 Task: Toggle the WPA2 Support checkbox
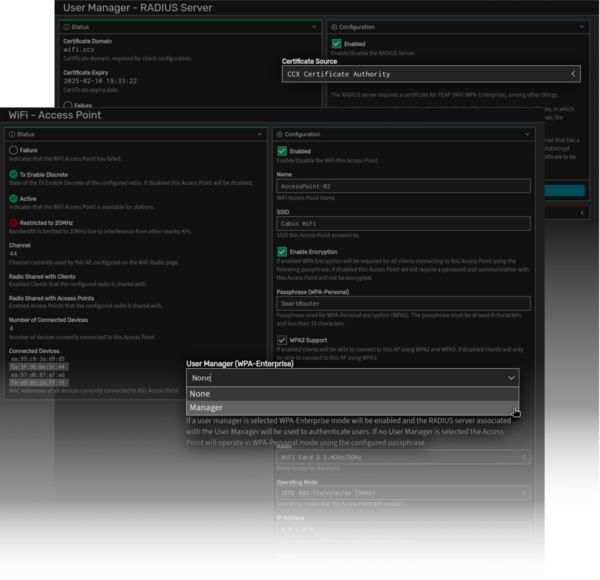pyautogui.click(x=282, y=340)
